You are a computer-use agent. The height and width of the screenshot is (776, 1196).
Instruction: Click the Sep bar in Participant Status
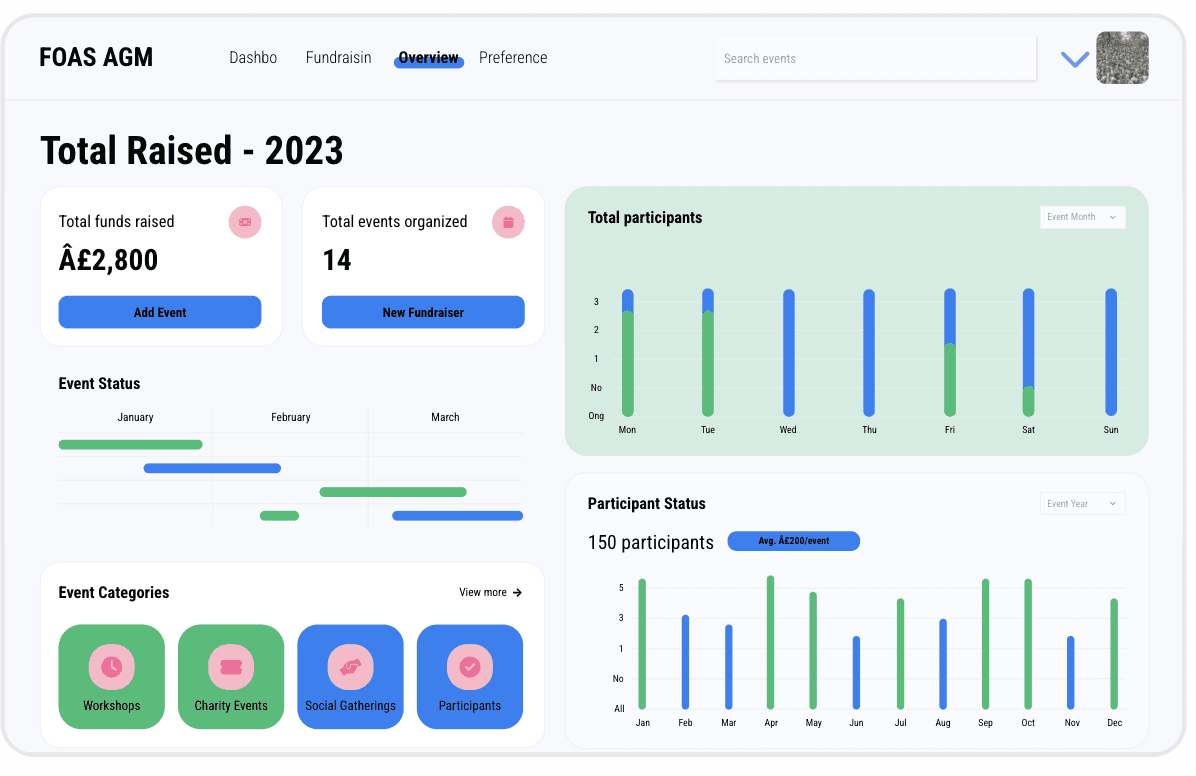click(x=985, y=644)
